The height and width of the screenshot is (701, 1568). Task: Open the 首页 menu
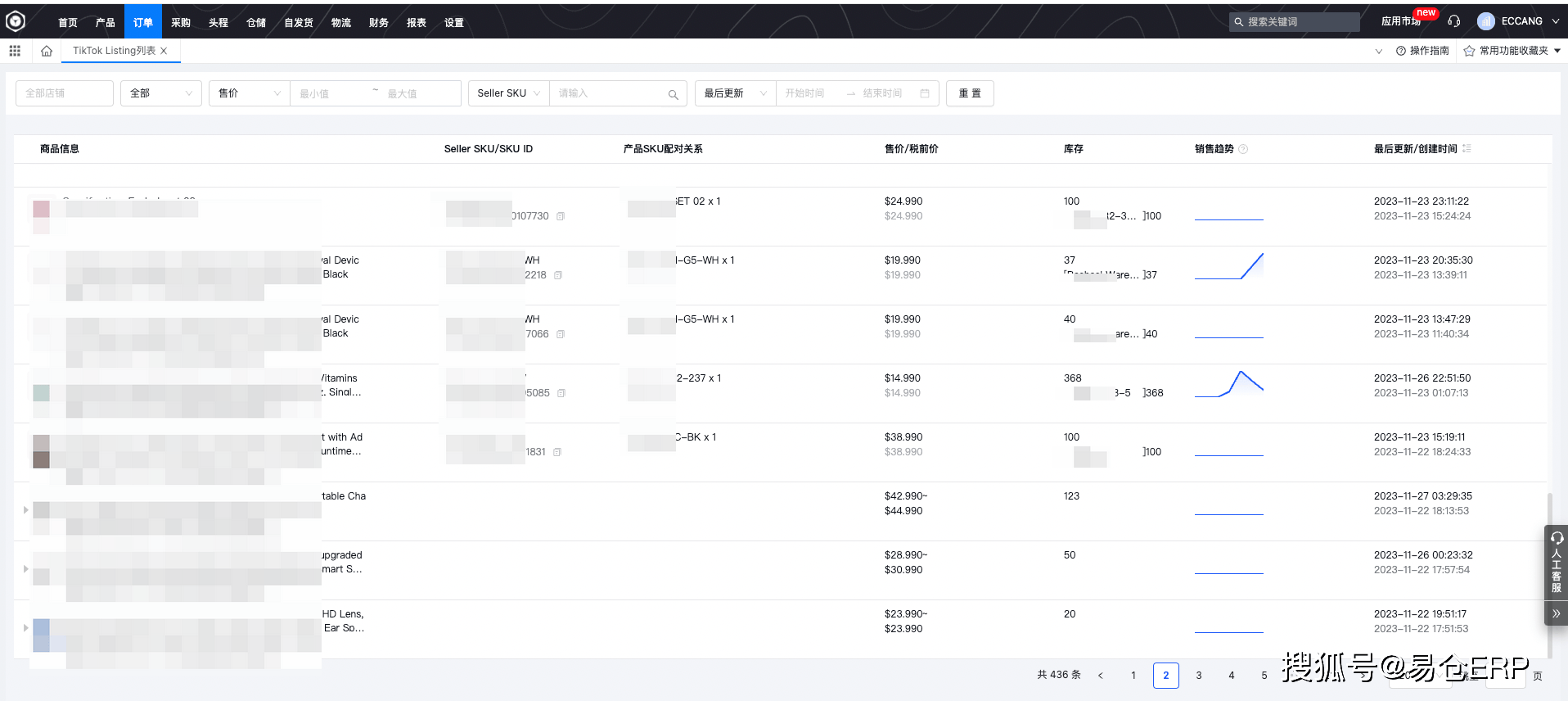click(68, 22)
